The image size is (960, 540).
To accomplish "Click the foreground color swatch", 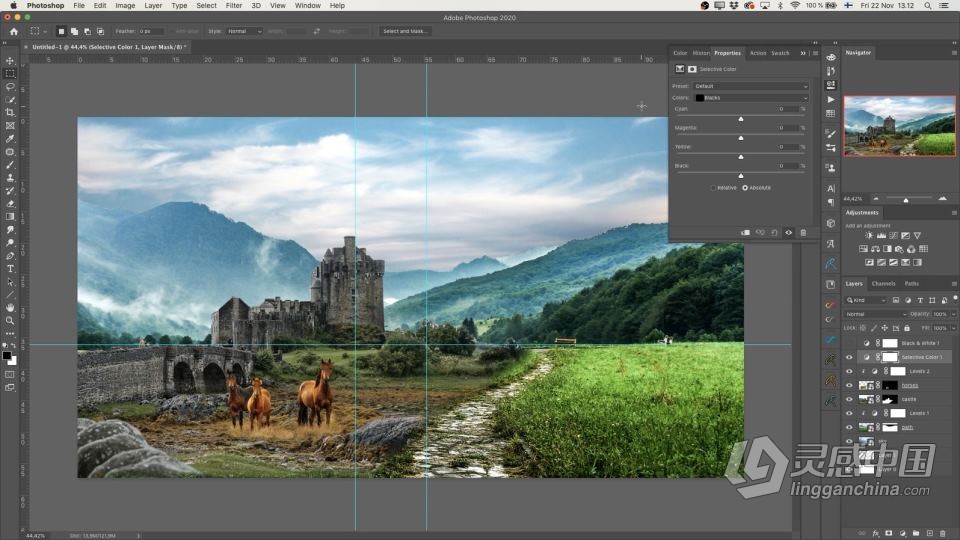I will [7, 356].
